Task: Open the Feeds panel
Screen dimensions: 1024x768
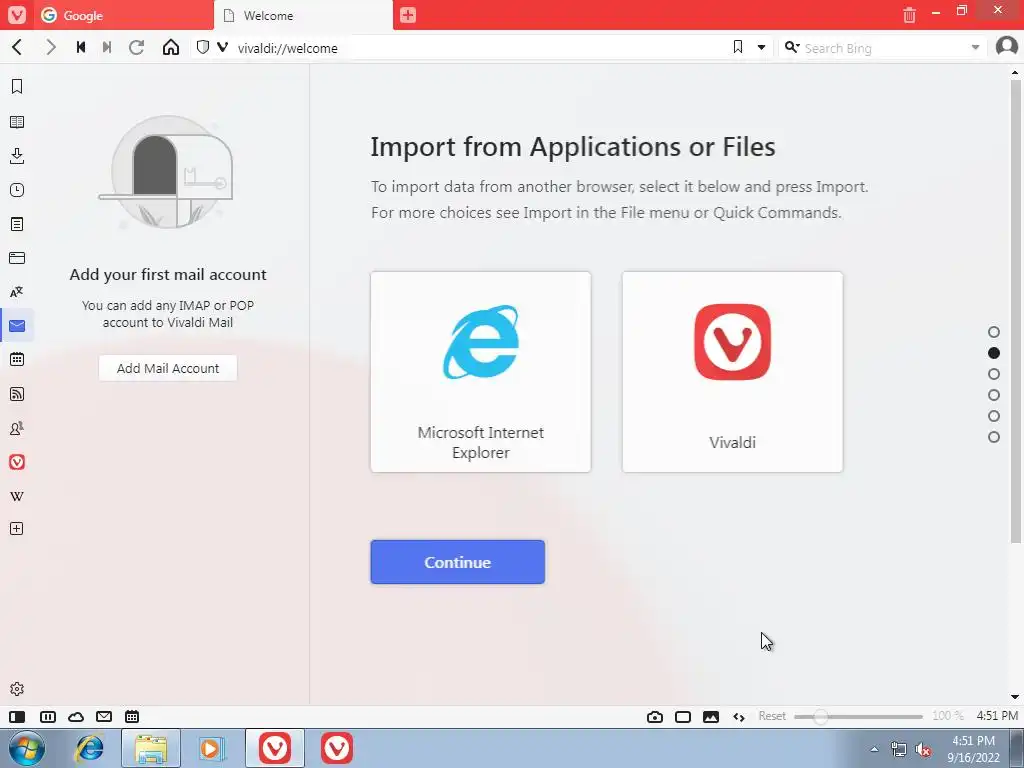Action: coord(17,394)
